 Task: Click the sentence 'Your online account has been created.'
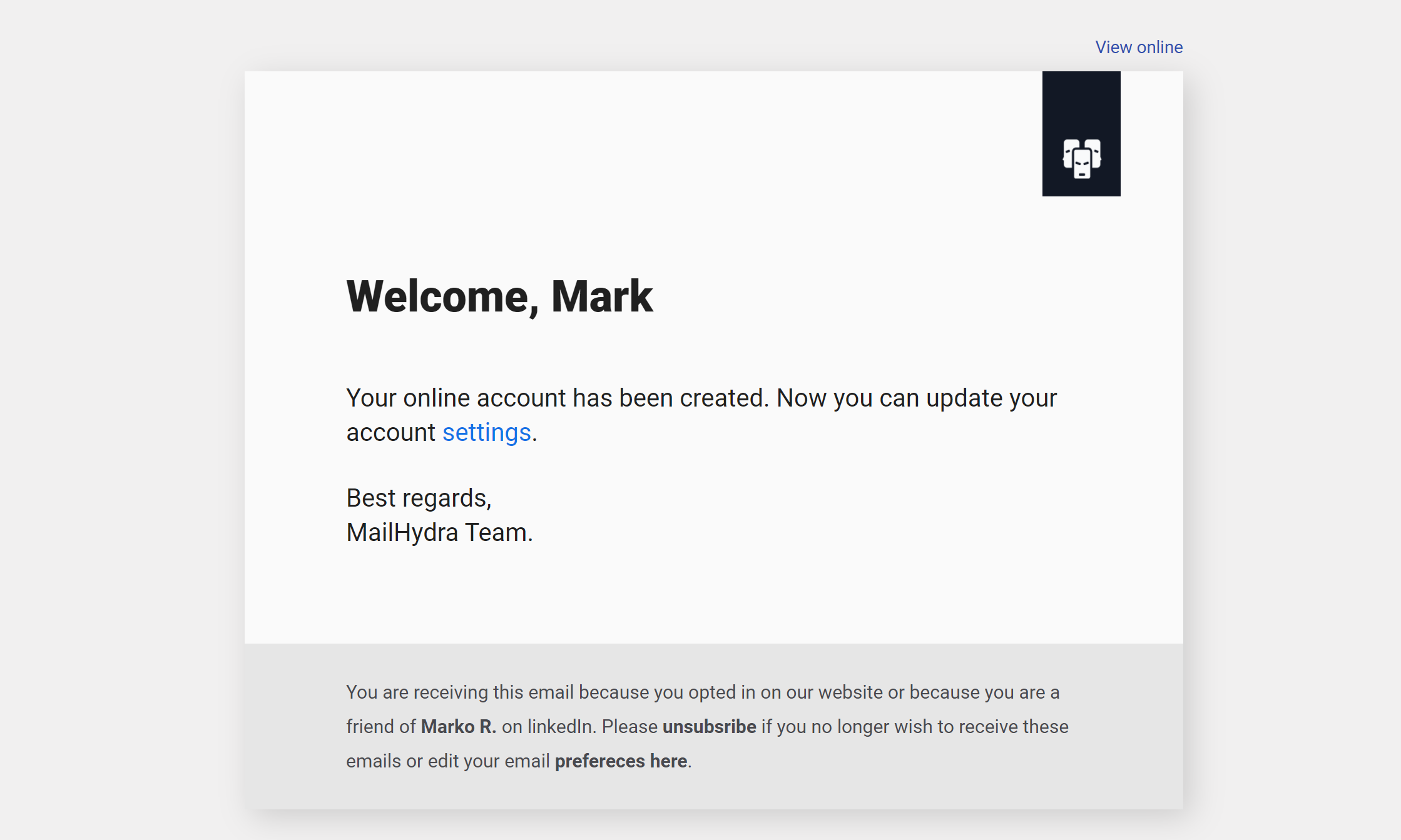coord(557,398)
